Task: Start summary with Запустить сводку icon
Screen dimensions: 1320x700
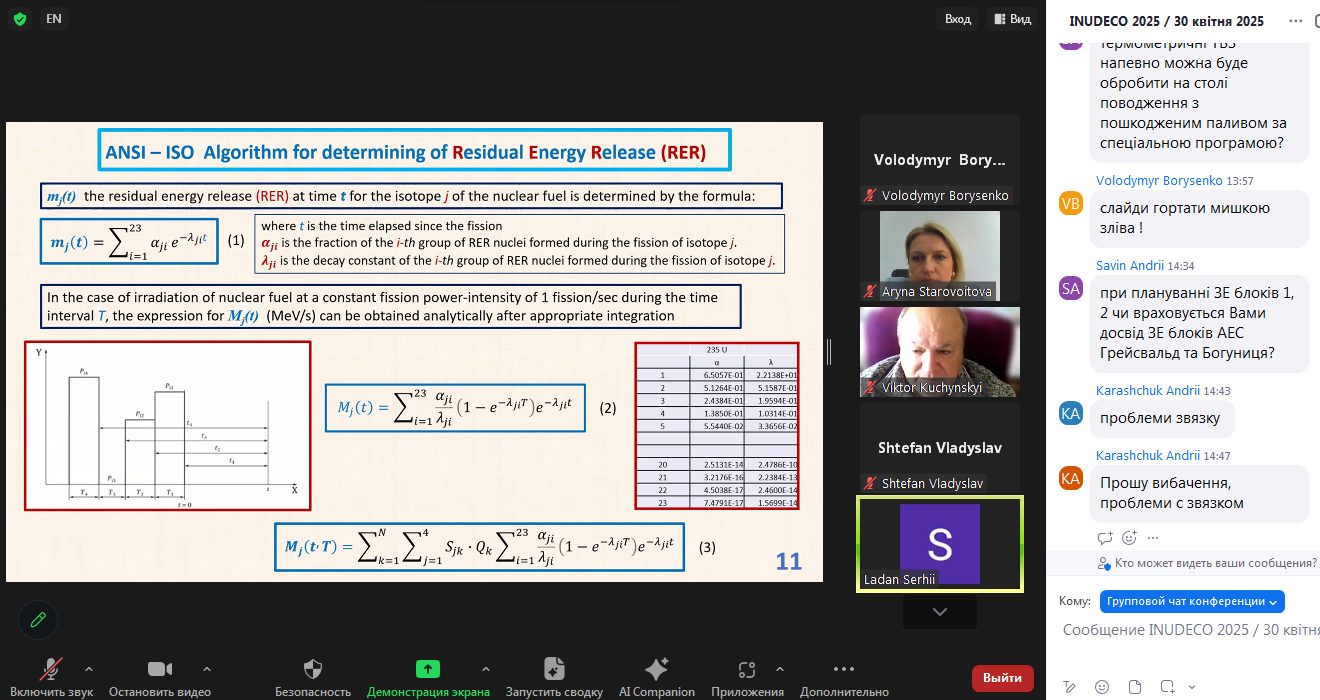Action: pyautogui.click(x=554, y=669)
